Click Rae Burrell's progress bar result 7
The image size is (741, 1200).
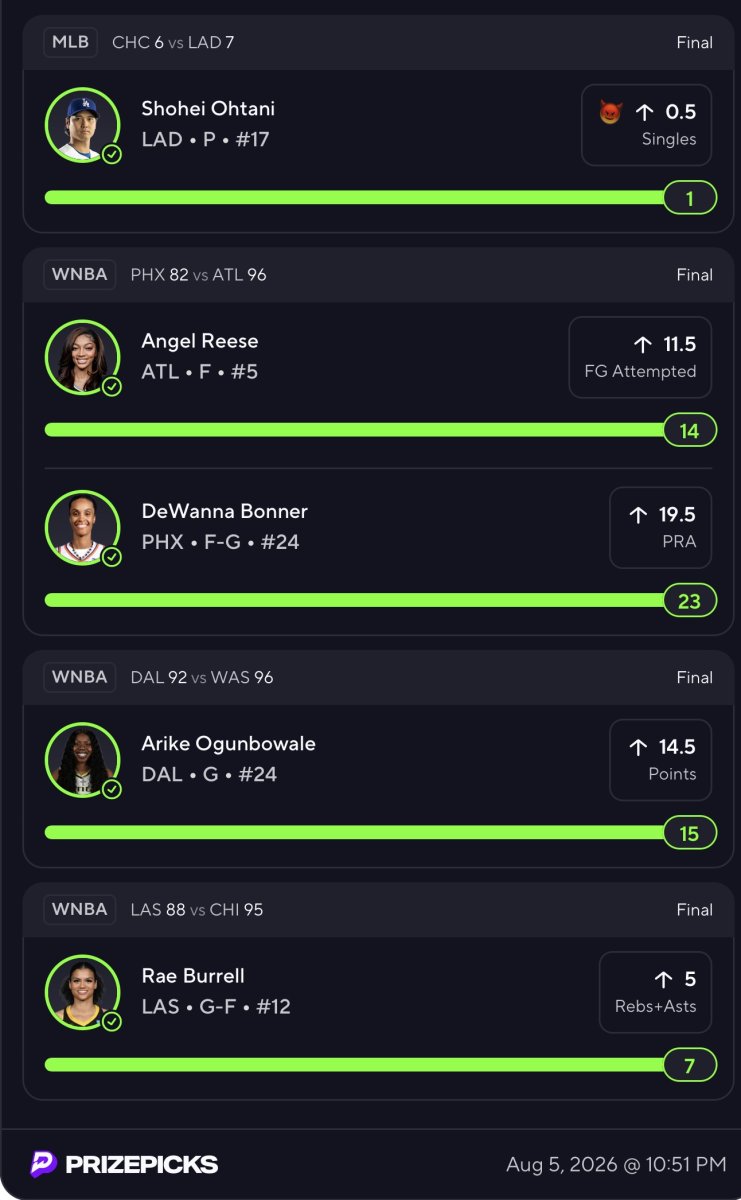pyautogui.click(x=690, y=1065)
